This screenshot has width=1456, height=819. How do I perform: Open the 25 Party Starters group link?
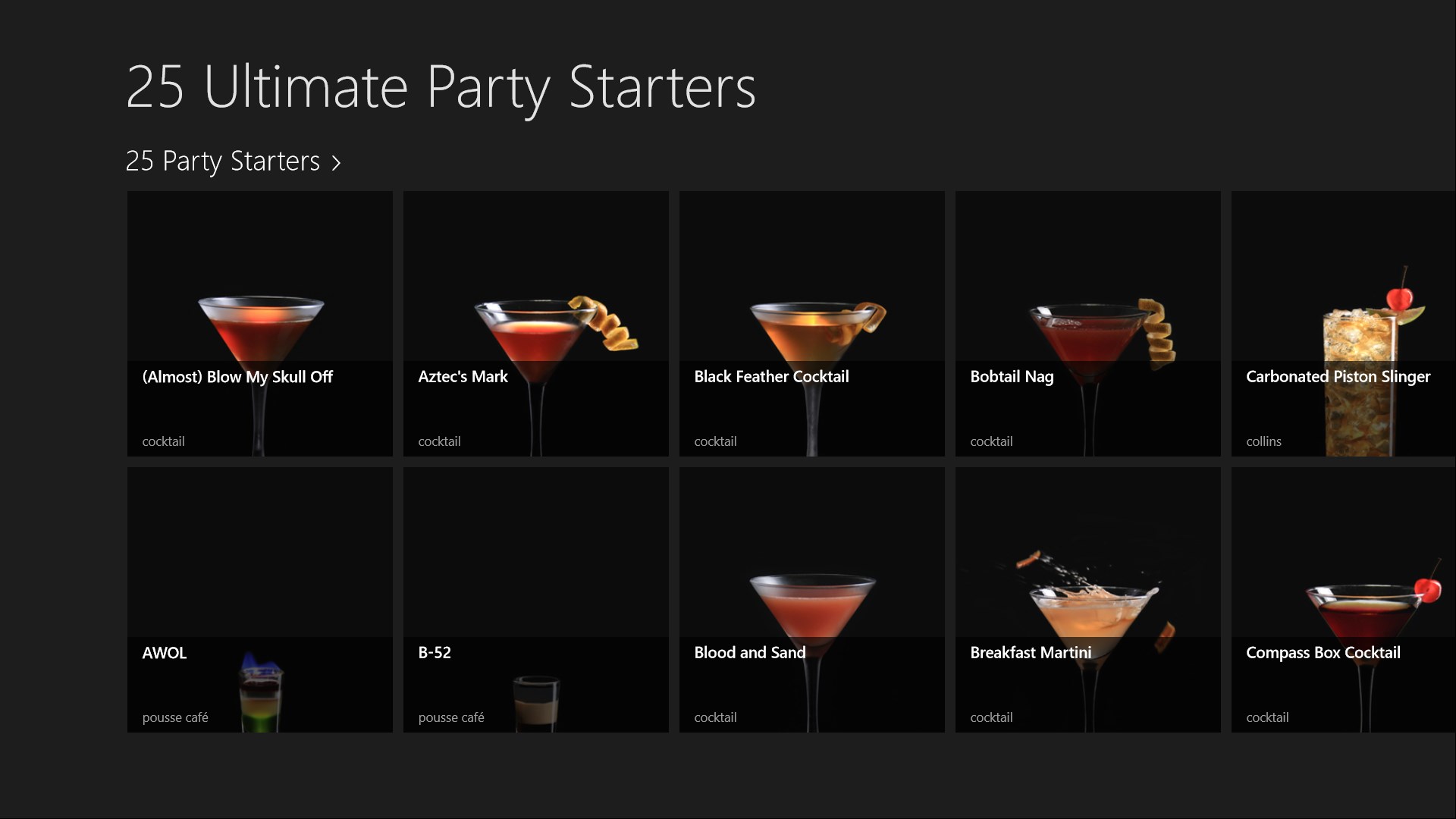pos(222,161)
